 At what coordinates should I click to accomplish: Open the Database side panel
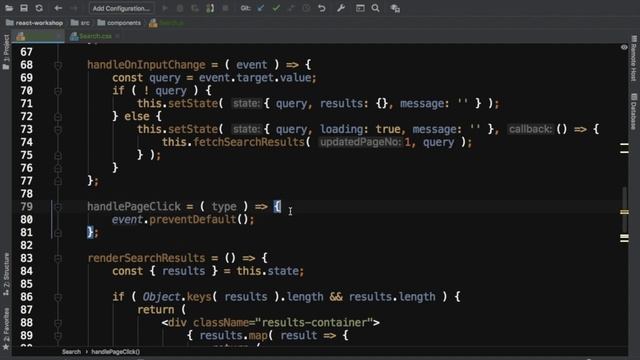(633, 111)
